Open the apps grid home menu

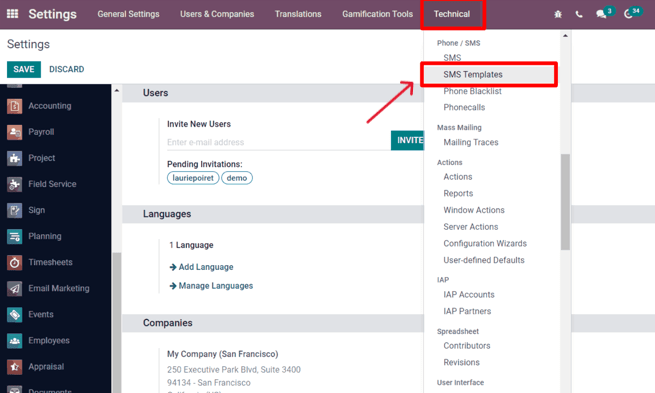[13, 14]
